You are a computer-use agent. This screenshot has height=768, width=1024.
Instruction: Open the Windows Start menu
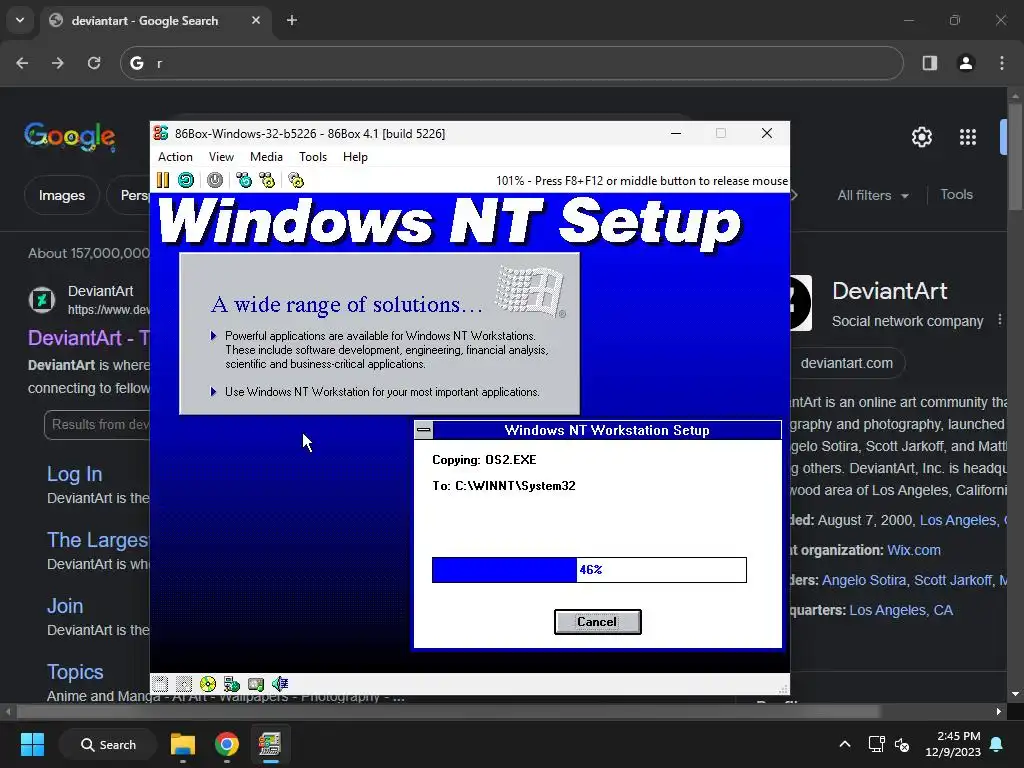(32, 744)
